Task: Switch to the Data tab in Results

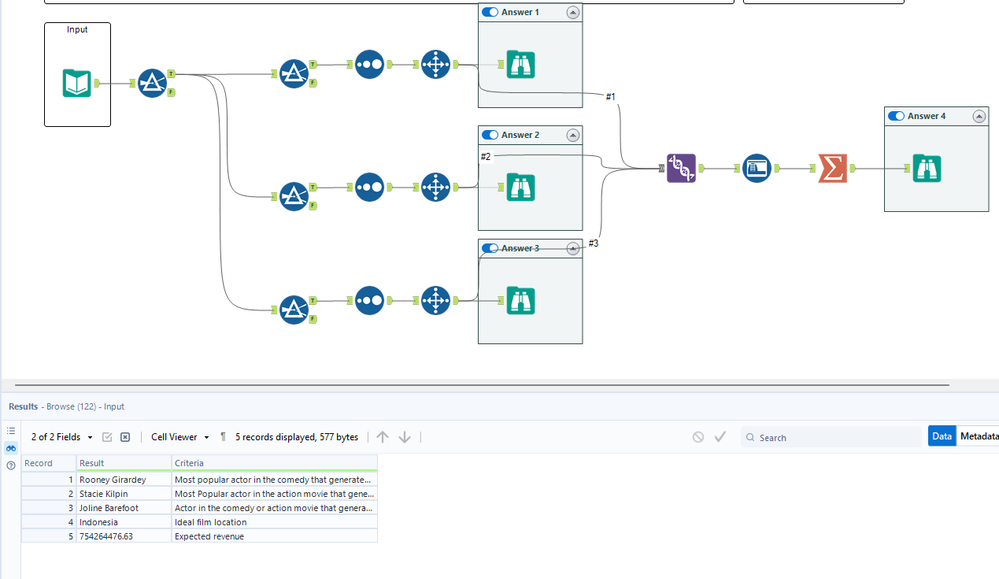Action: [941, 436]
